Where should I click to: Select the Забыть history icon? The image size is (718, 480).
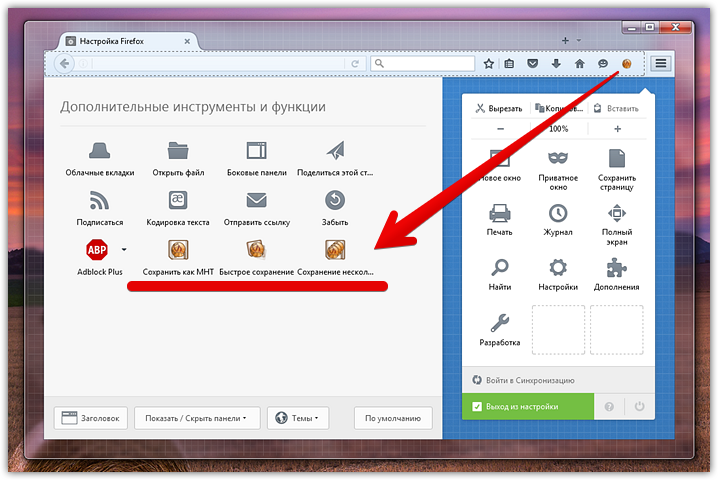[x=335, y=200]
